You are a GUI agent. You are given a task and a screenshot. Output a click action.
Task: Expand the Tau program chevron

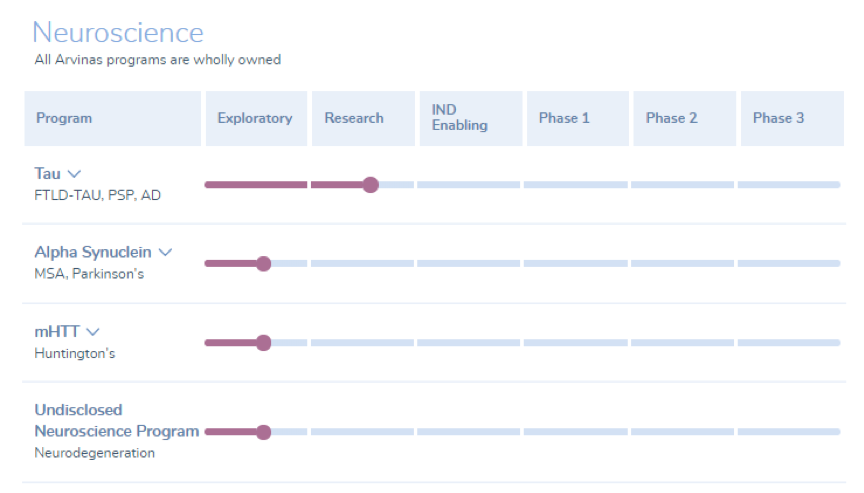[74, 175]
